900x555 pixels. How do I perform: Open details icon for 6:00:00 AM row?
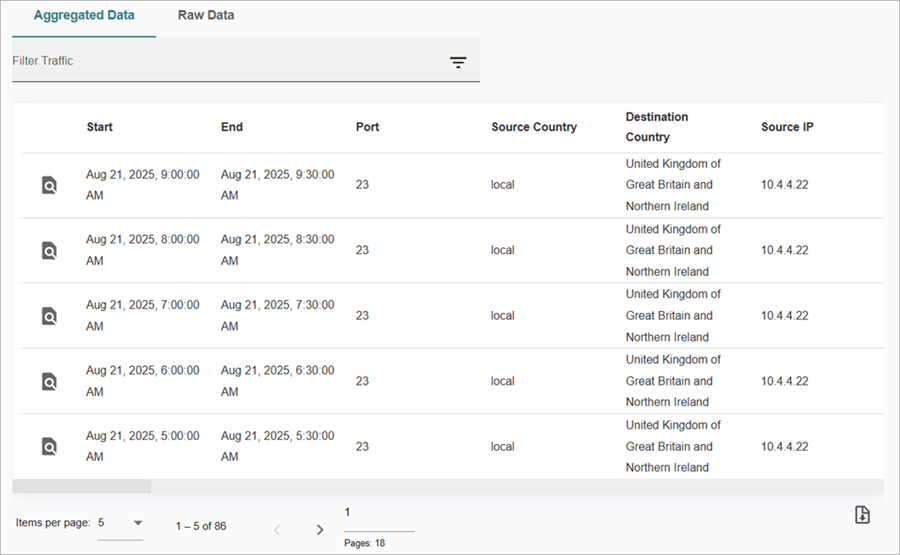pos(49,381)
